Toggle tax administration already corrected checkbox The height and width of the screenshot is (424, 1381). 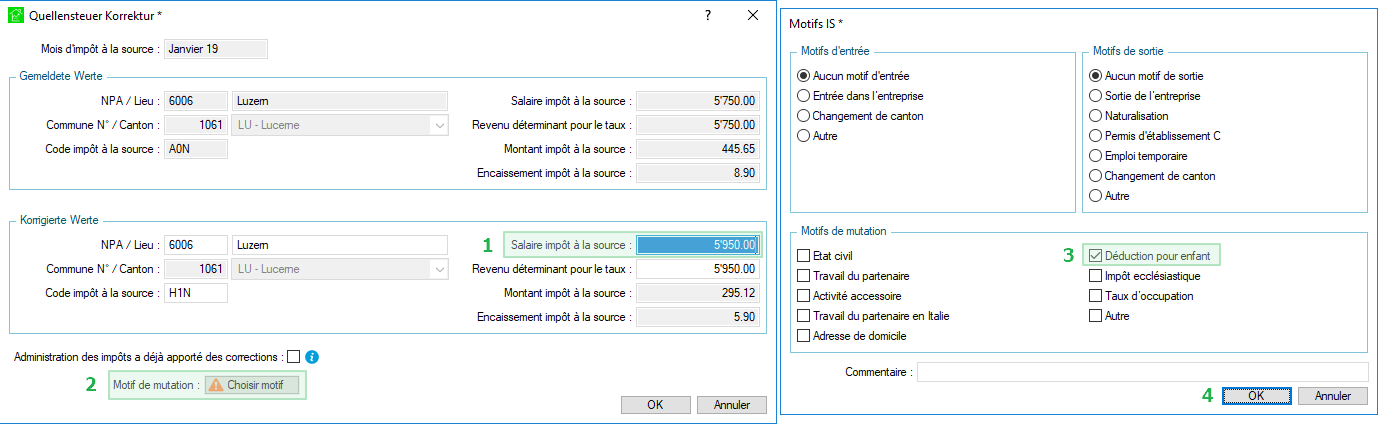click(293, 356)
